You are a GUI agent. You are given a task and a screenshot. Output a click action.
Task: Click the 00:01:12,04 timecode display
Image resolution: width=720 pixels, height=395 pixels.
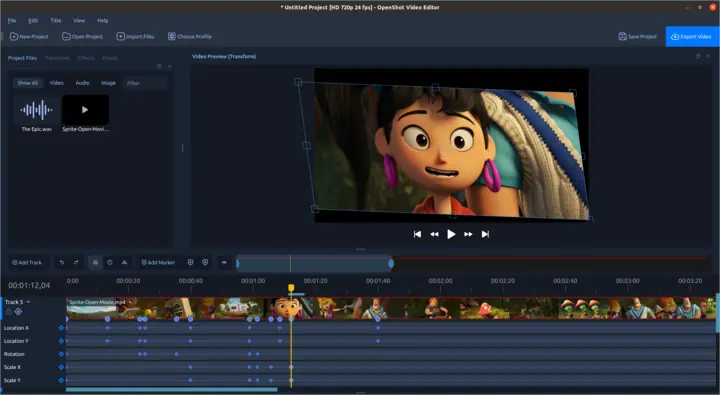(x=29, y=285)
